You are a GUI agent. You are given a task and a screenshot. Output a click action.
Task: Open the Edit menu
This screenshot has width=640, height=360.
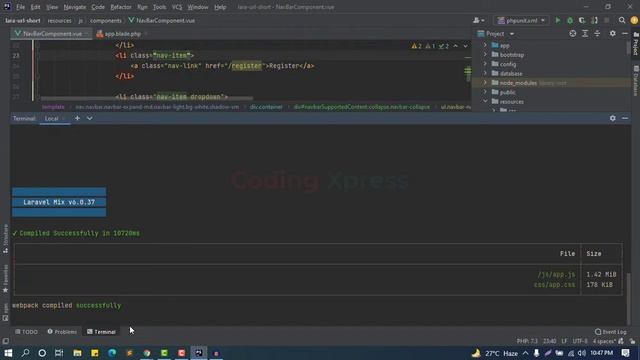click(36, 7)
